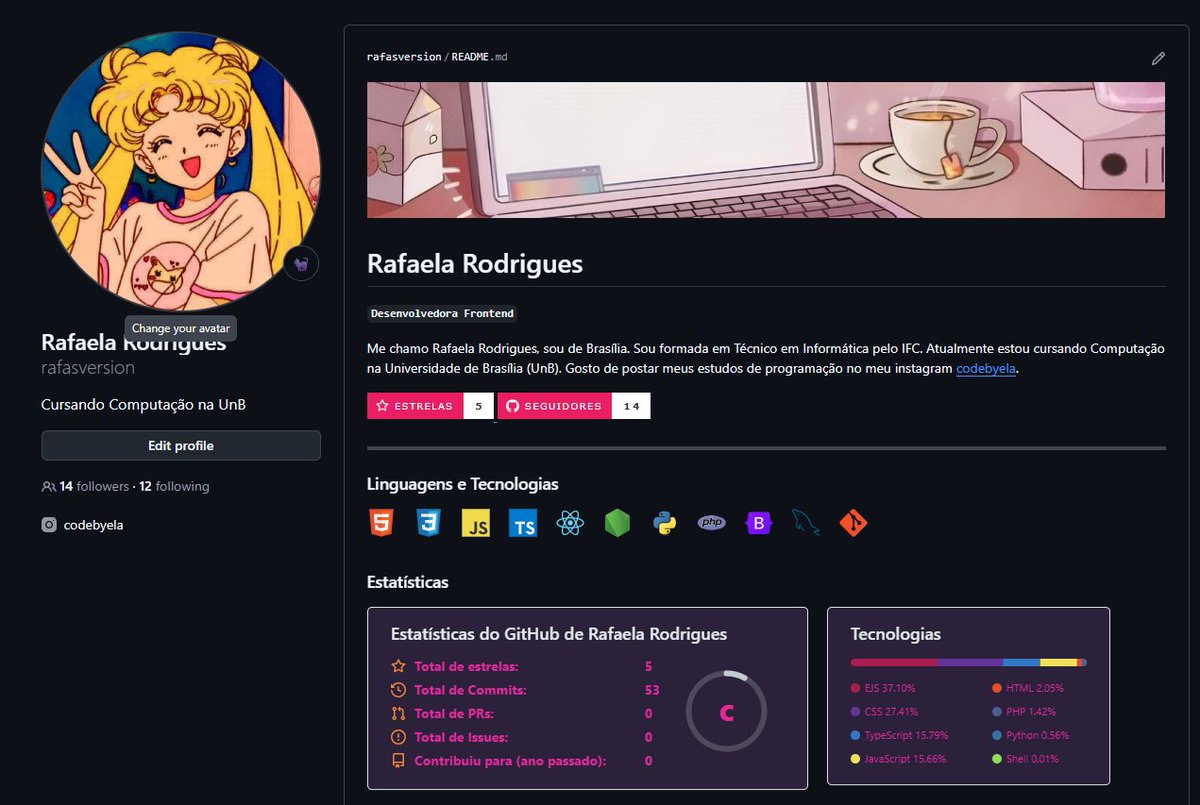Click the status emoji badge on avatar
Viewport: 1200px width, 805px height.
pos(301,263)
